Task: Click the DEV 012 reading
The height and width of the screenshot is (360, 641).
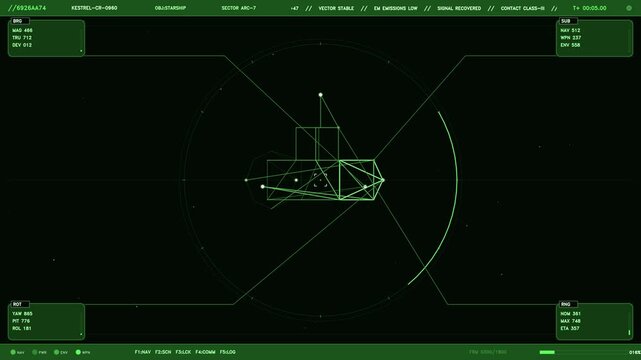Action: point(22,45)
